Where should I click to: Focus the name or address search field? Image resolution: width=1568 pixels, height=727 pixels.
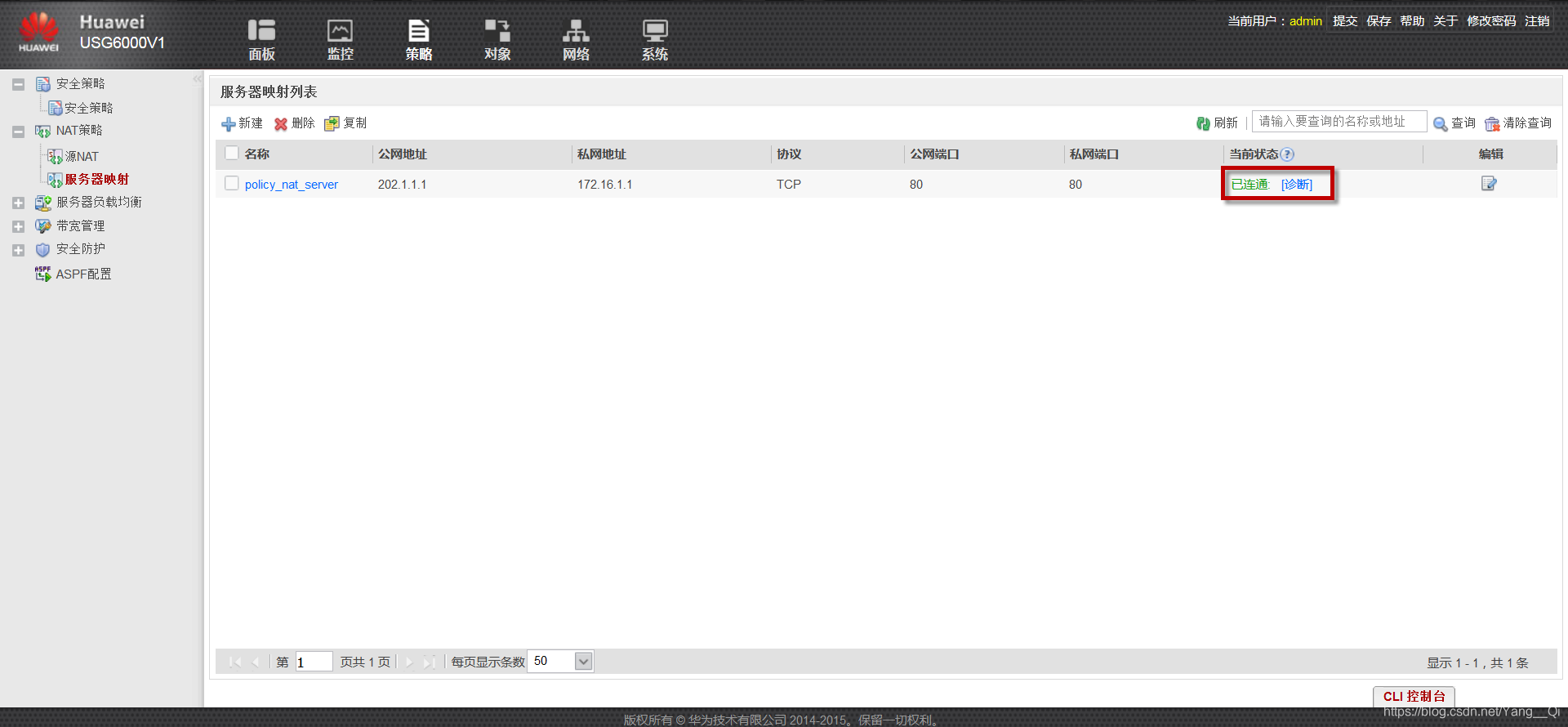(x=1339, y=122)
